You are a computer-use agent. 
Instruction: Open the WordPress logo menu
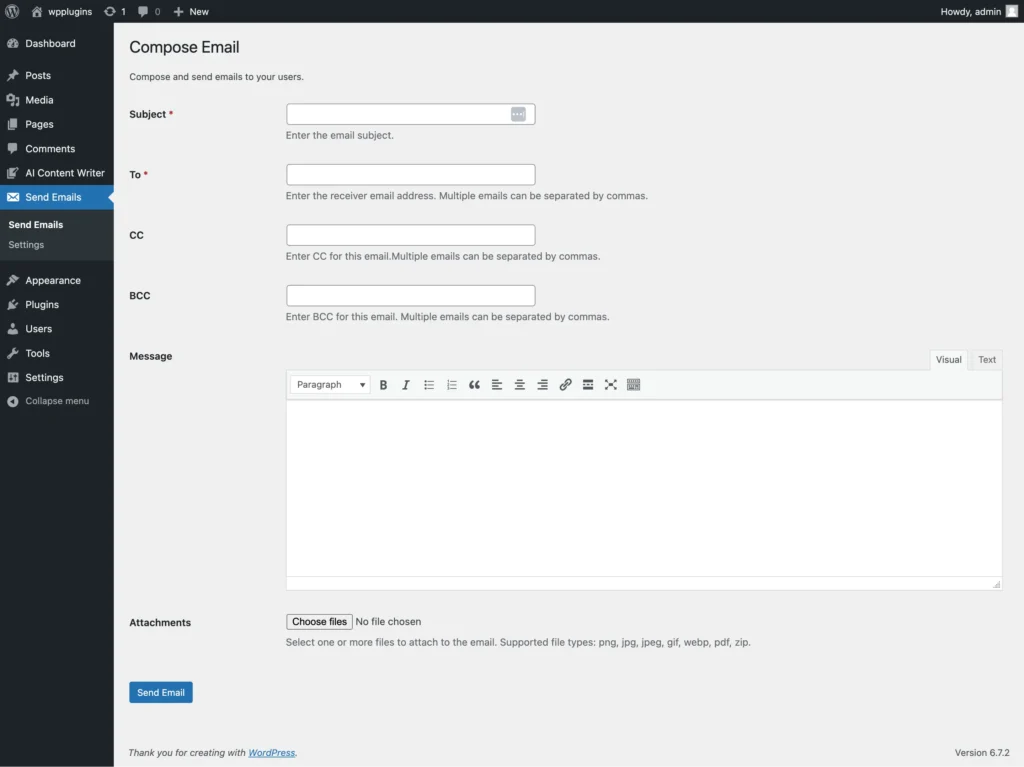10,11
